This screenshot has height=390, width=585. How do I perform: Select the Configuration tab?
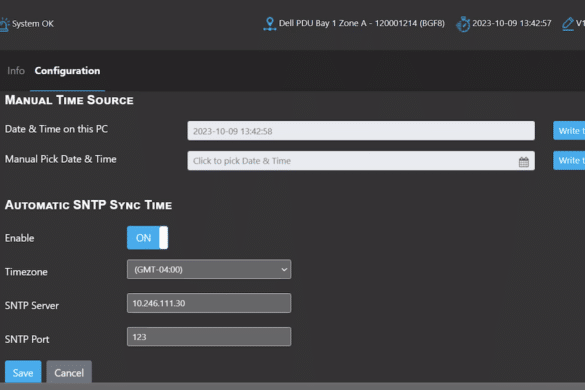coord(68,71)
